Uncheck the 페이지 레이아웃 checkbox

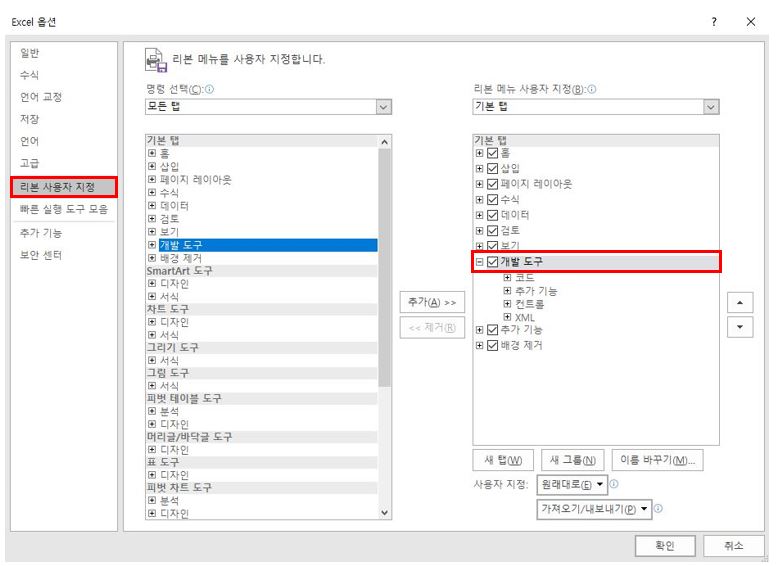click(492, 184)
